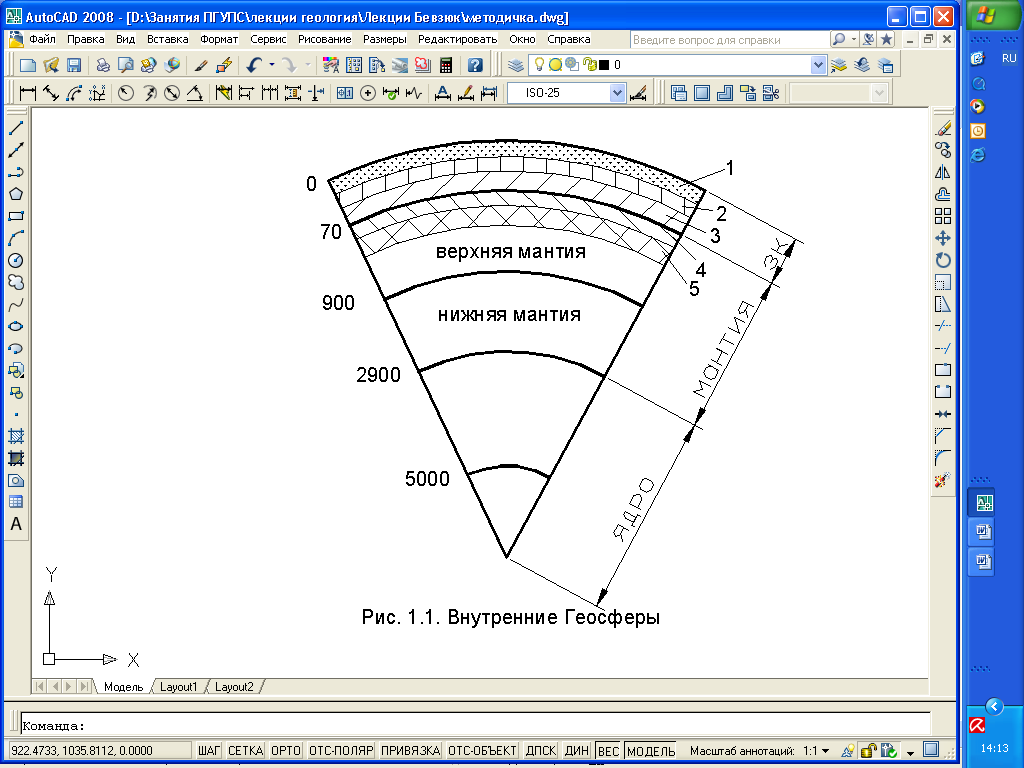This screenshot has height=768, width=1024.
Task: Toggle ОРТО ortho mode
Action: pyautogui.click(x=285, y=750)
